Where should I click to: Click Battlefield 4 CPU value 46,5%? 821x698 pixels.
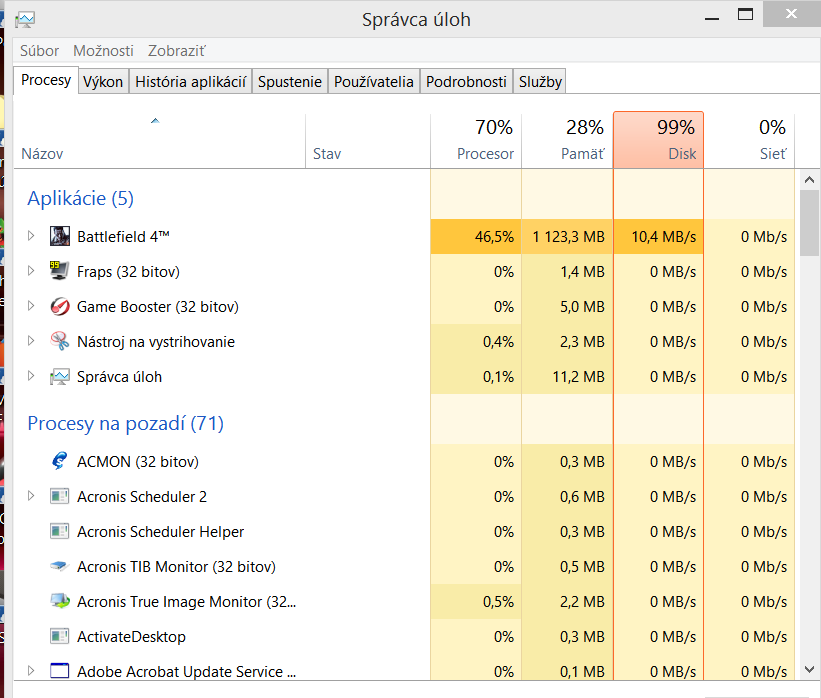pos(494,237)
